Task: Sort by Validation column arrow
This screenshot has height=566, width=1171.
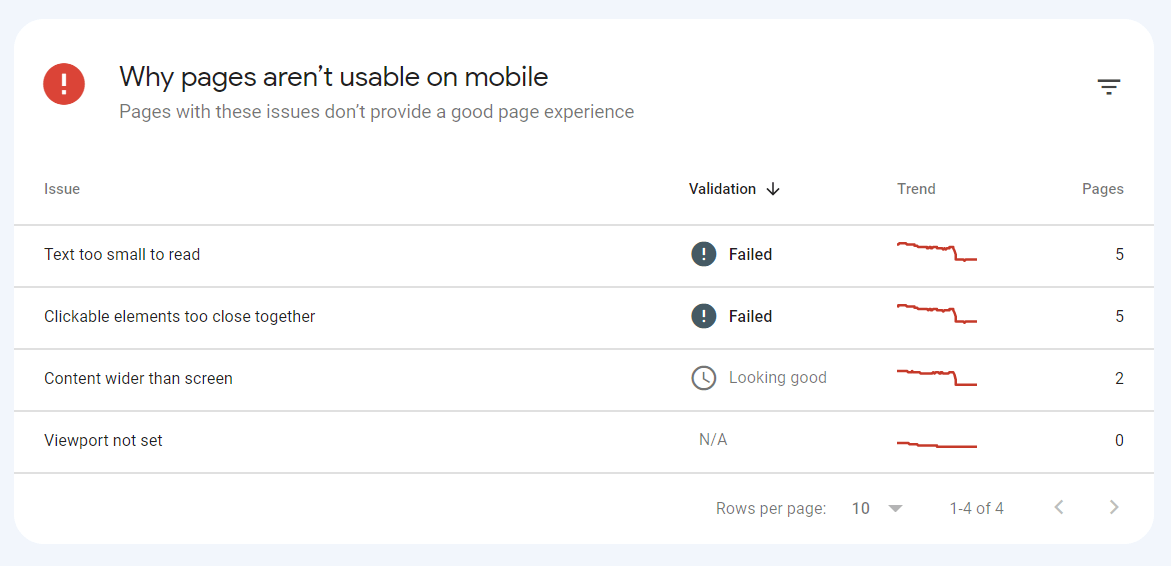Action: 773,189
